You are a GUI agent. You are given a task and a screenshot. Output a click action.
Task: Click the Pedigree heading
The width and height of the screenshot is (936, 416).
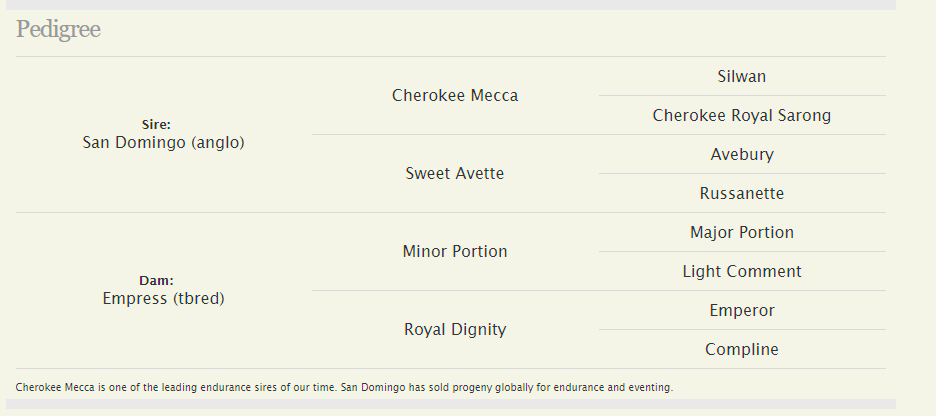(x=58, y=29)
